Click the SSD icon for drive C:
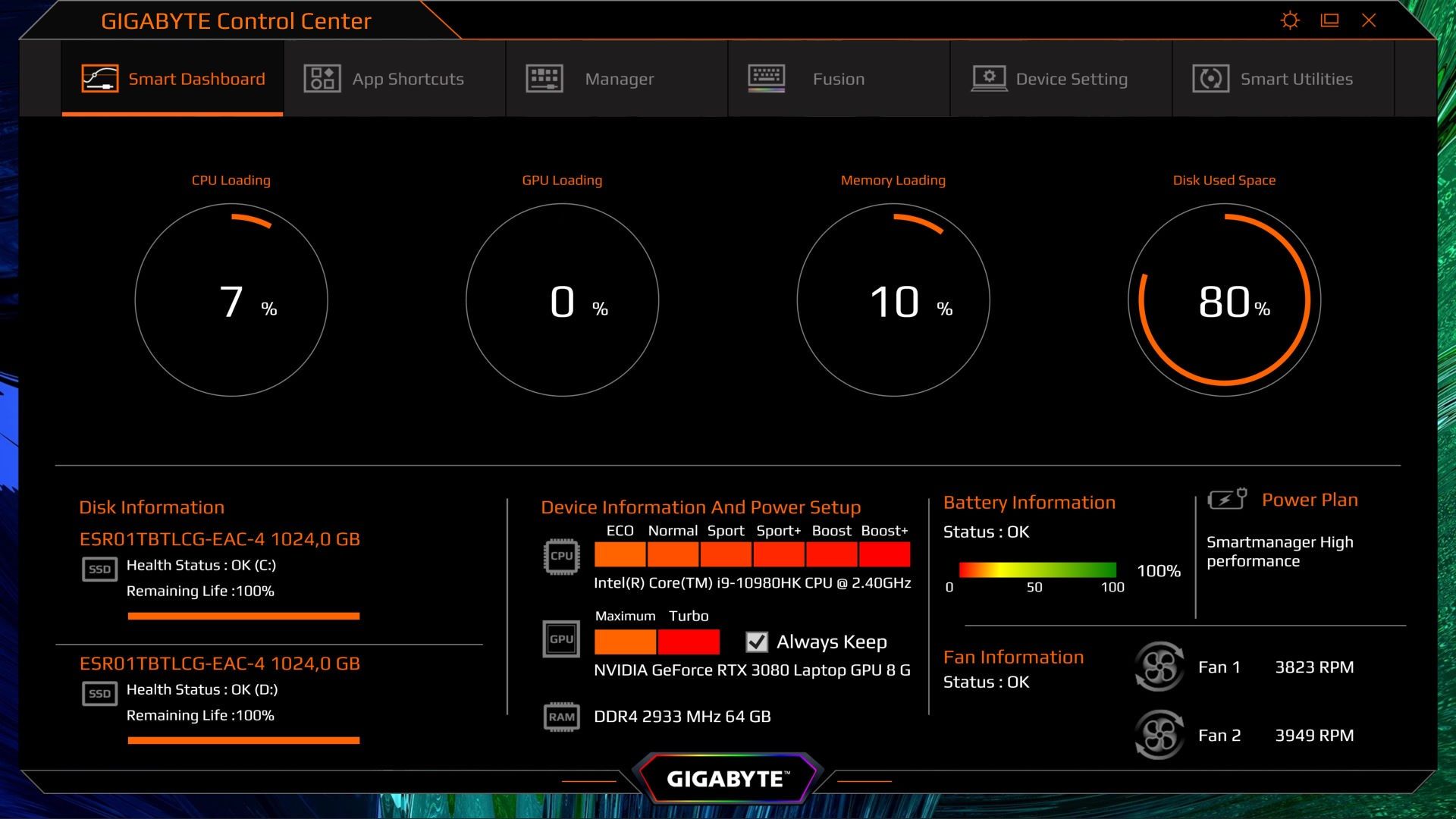This screenshot has height=819, width=1456. click(99, 569)
